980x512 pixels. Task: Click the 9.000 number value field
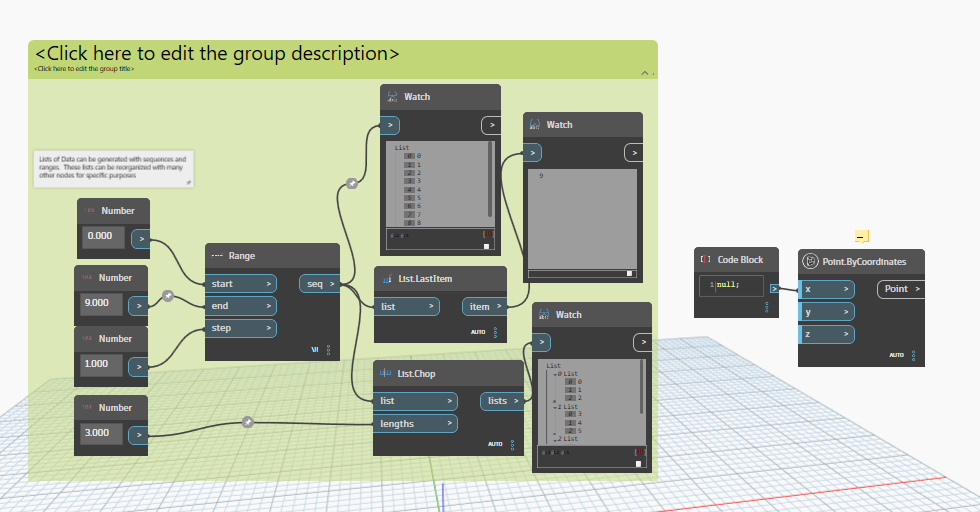point(101,303)
